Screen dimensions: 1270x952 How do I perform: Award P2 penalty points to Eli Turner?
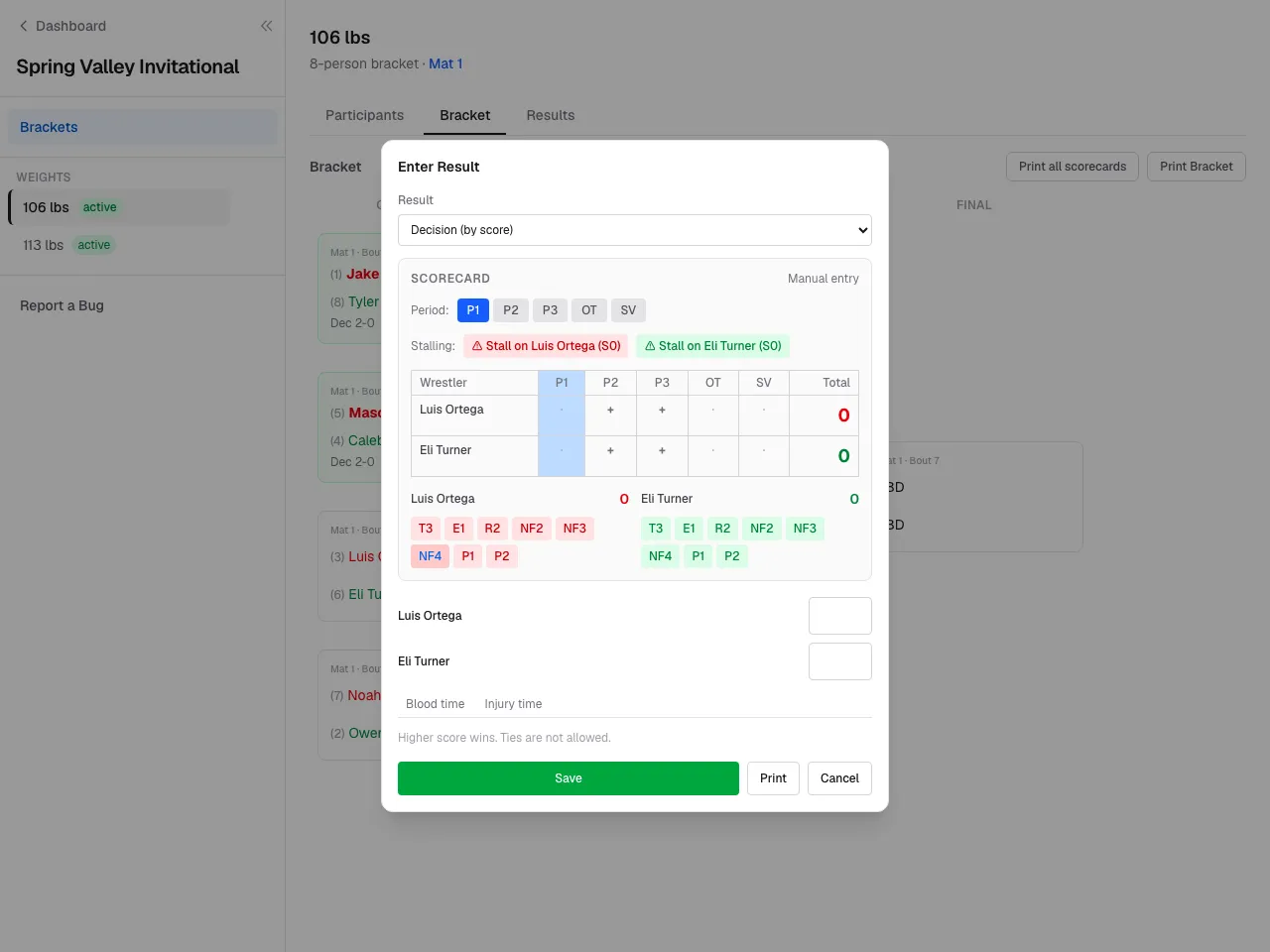coord(732,556)
